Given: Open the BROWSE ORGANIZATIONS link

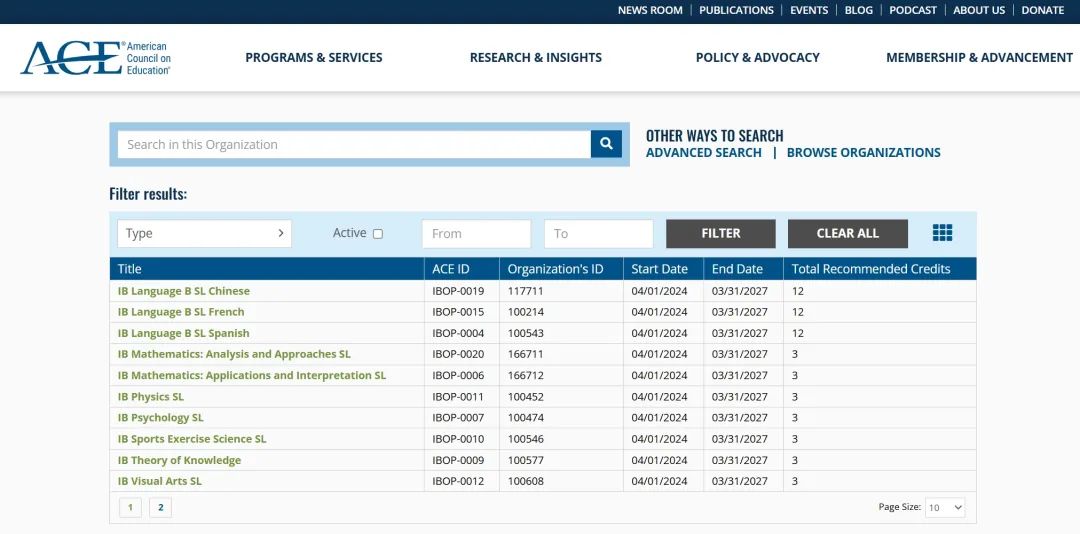Looking at the screenshot, I should [864, 153].
